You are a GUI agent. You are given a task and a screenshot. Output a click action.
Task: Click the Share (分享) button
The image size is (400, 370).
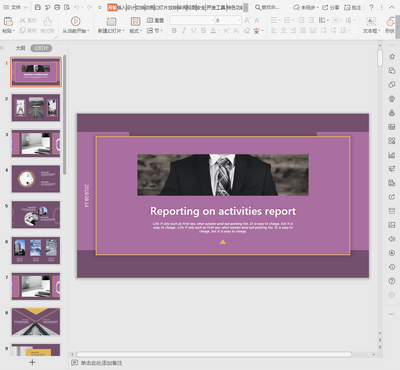point(331,7)
